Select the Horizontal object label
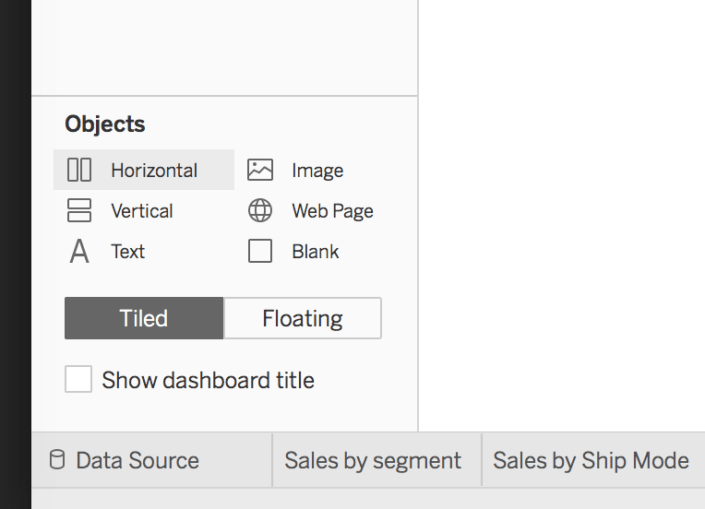 click(x=154, y=170)
